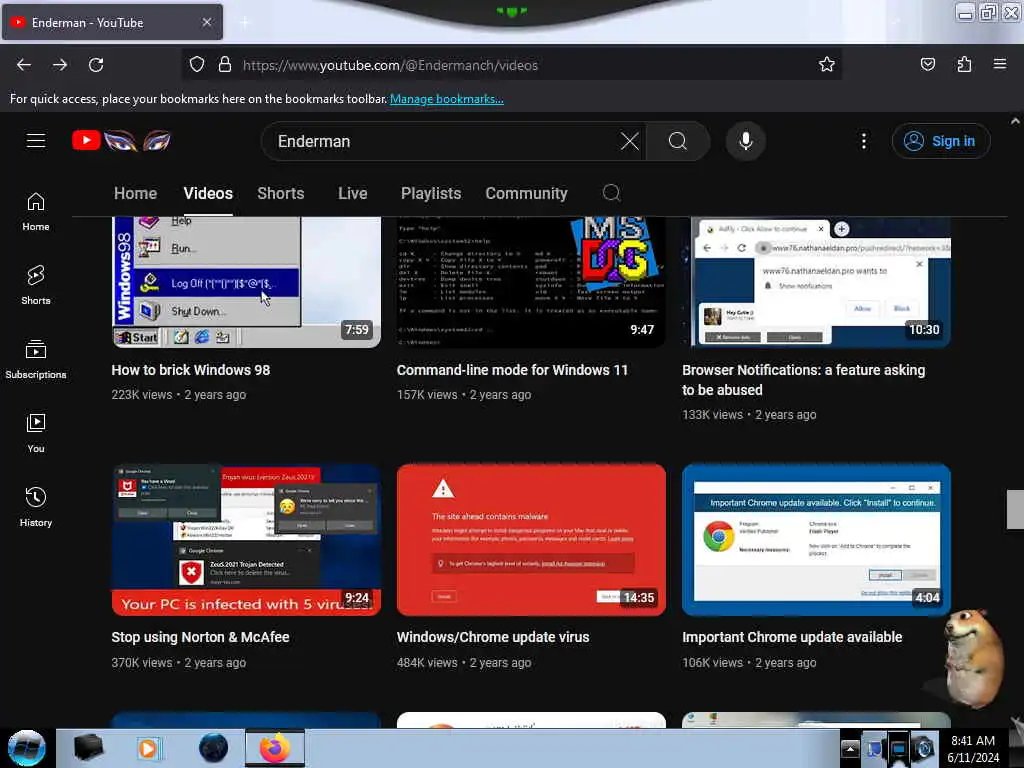
Task: Select the Videos tab
Action: (208, 193)
